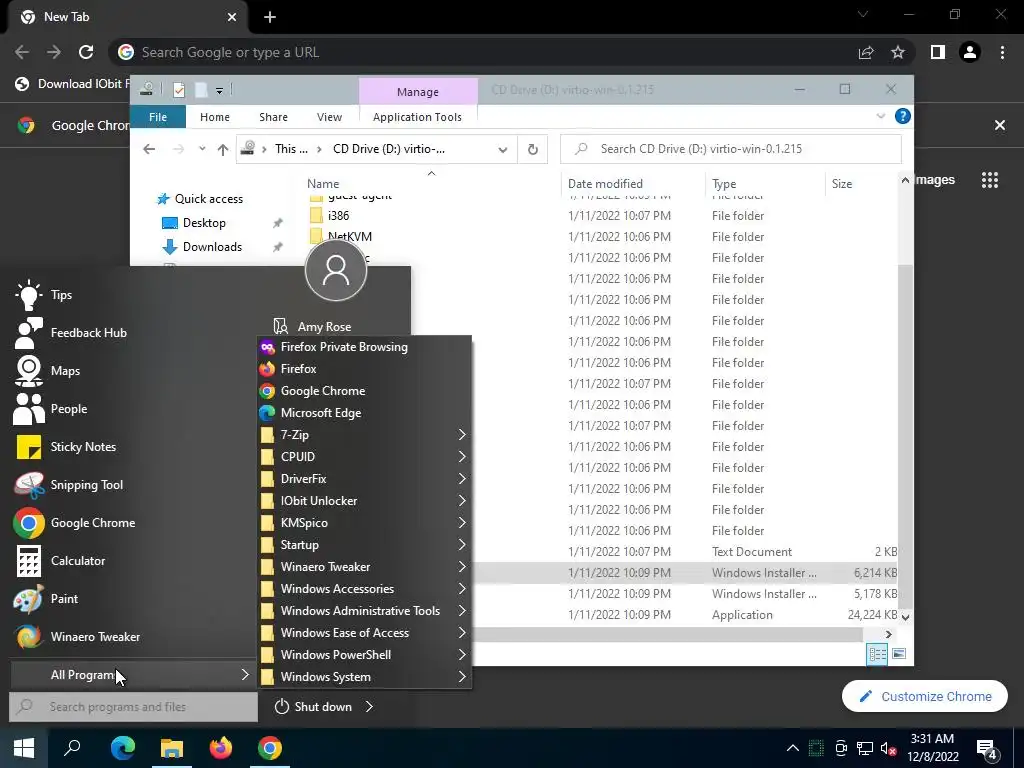Open Shut down options arrow
Viewport: 1024px width, 768px height.
pos(370,707)
